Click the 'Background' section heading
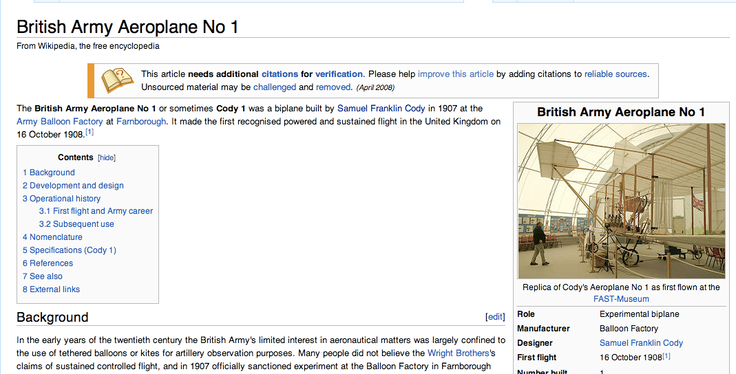Viewport: 736px width, 374px height. coord(53,317)
